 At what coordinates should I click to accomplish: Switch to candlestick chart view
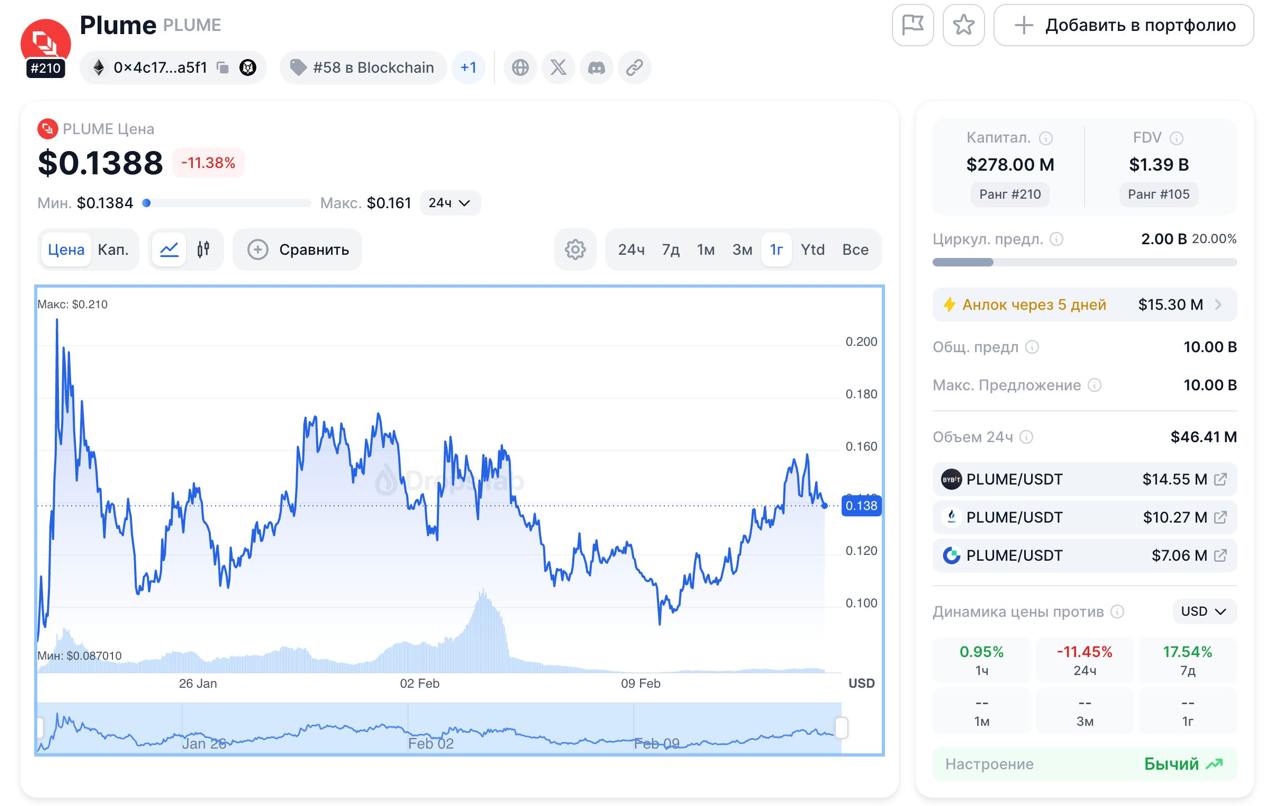click(203, 250)
